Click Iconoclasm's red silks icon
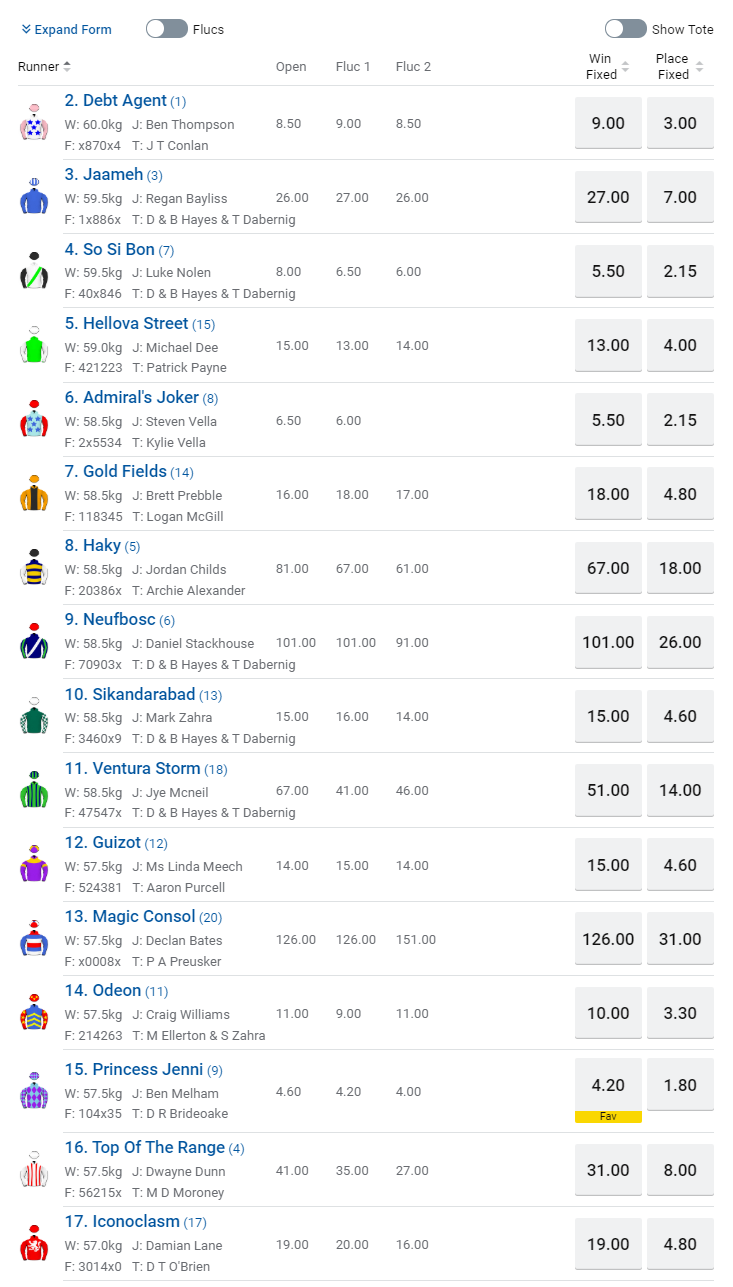The image size is (733, 1287). pos(34,1243)
